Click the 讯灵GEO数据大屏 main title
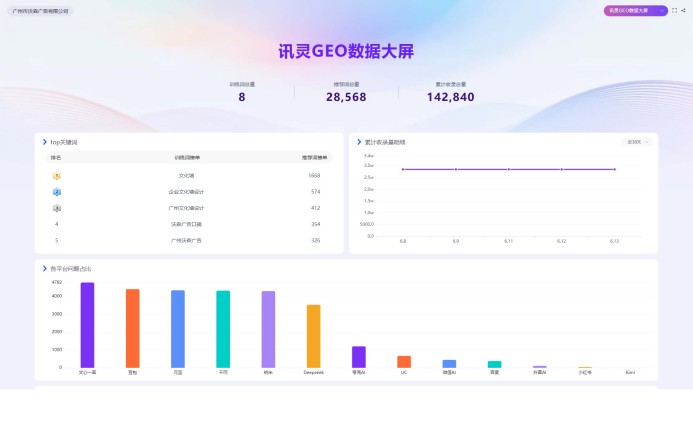 point(346,51)
